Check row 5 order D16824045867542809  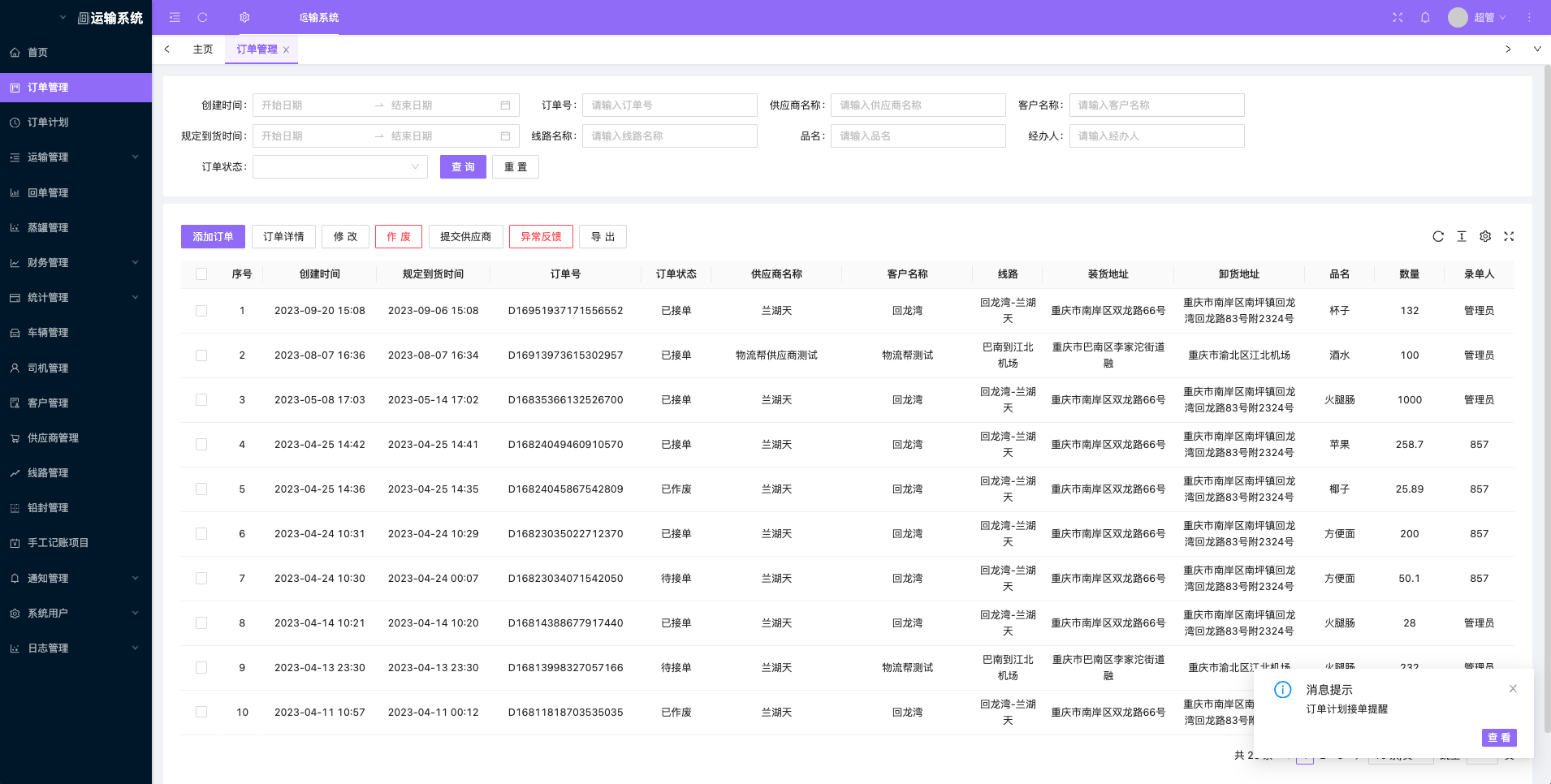pyautogui.click(x=201, y=489)
